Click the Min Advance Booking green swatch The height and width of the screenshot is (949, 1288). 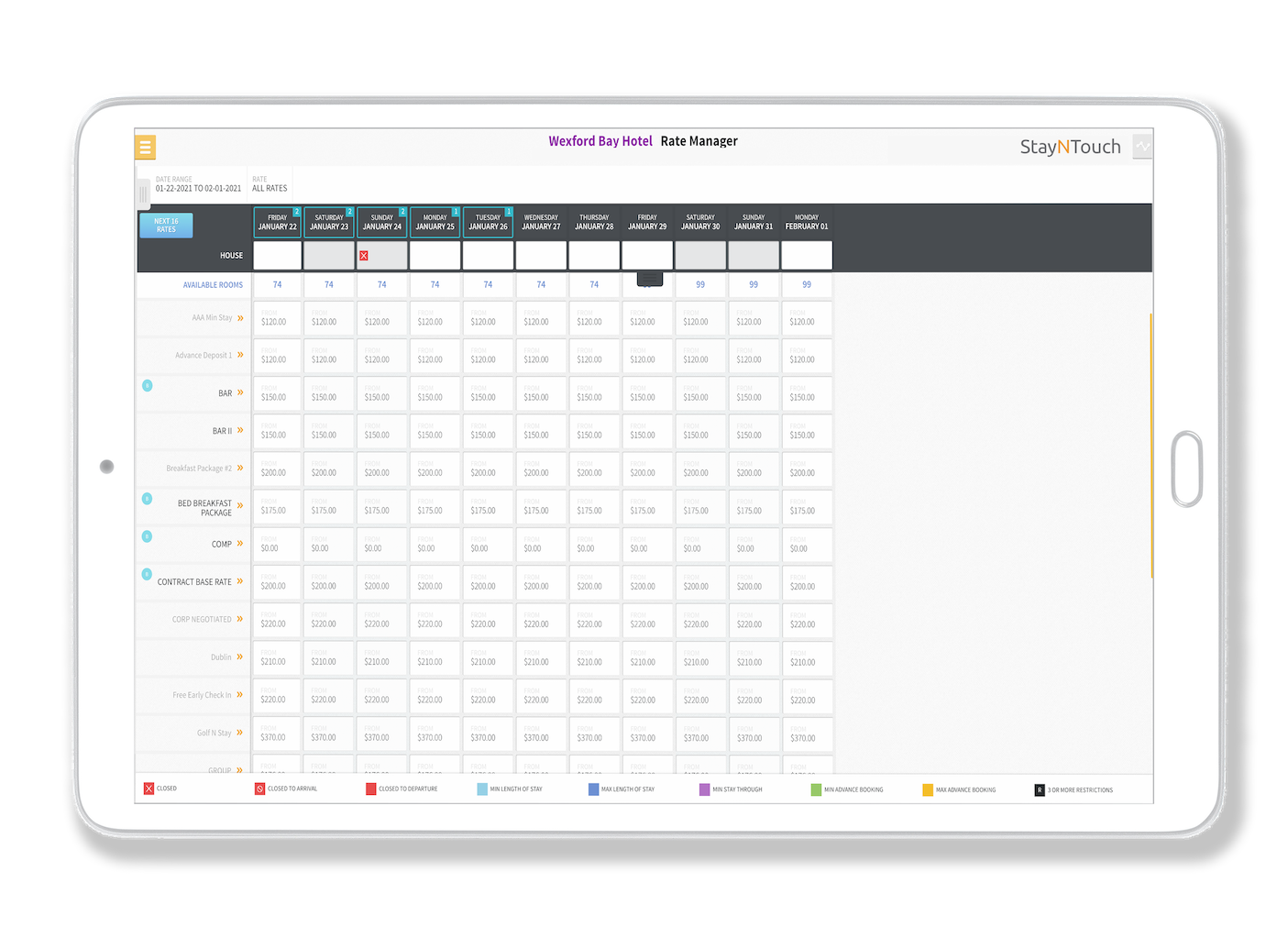click(816, 789)
